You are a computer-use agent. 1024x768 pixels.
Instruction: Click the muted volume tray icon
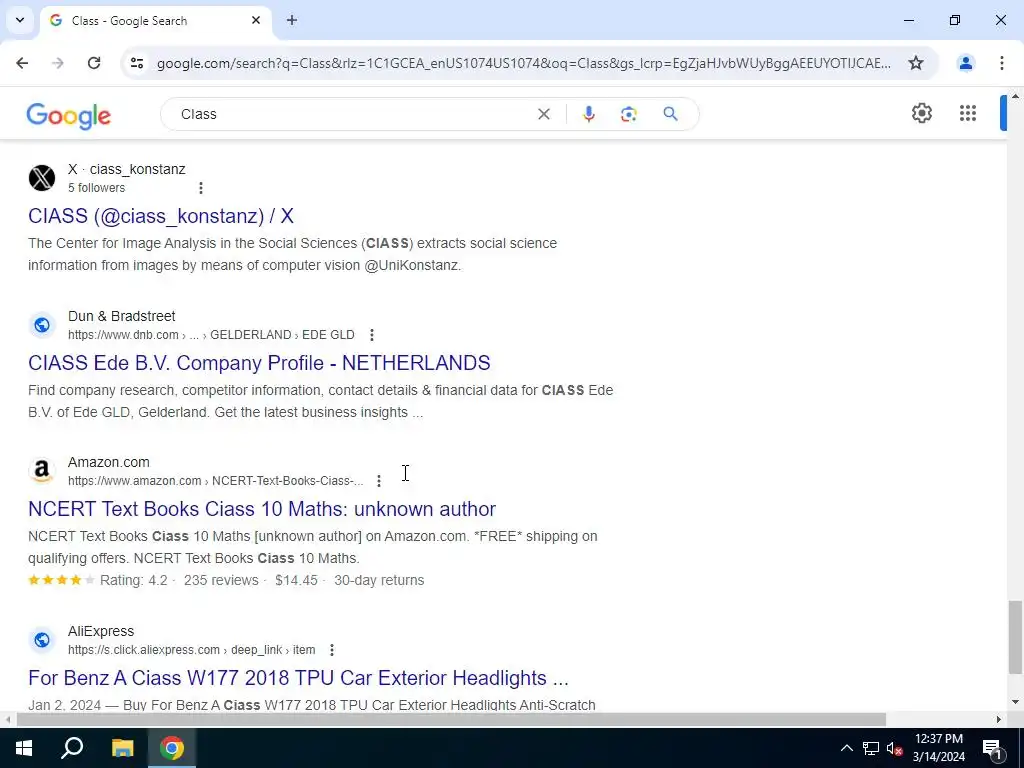pos(895,748)
